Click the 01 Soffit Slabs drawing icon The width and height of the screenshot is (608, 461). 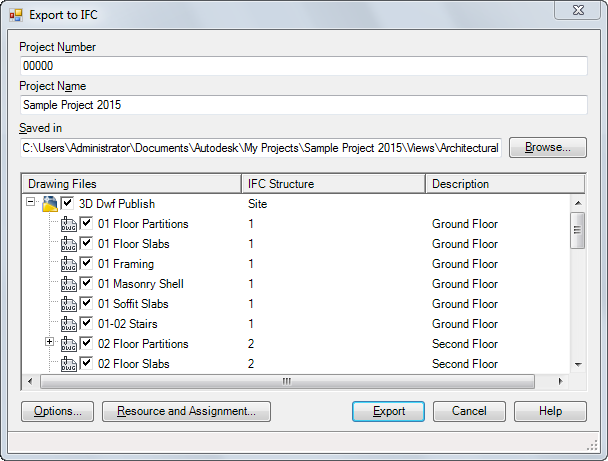[69, 304]
